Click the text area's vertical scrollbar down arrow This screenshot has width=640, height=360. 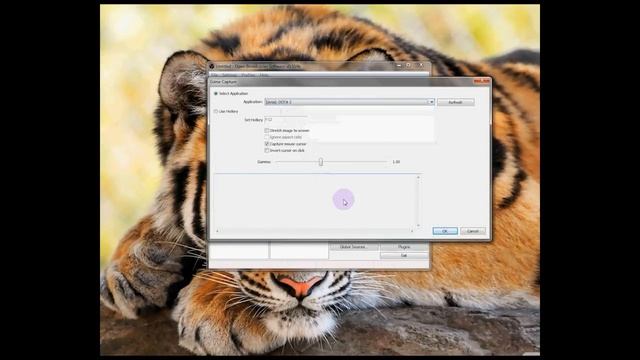click(418, 225)
